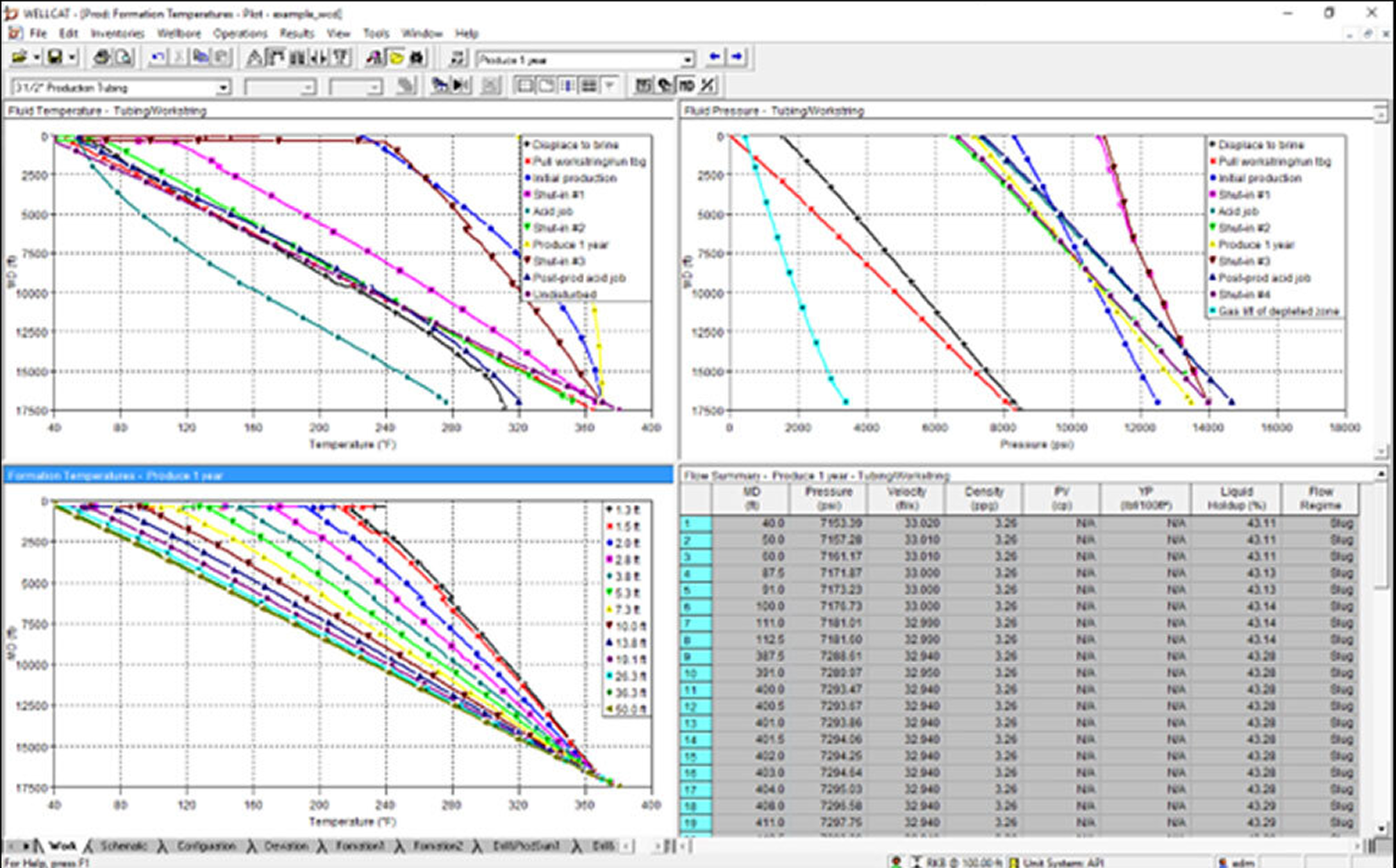Click the Open file toolbar icon
The image size is (1396, 868).
(19, 58)
